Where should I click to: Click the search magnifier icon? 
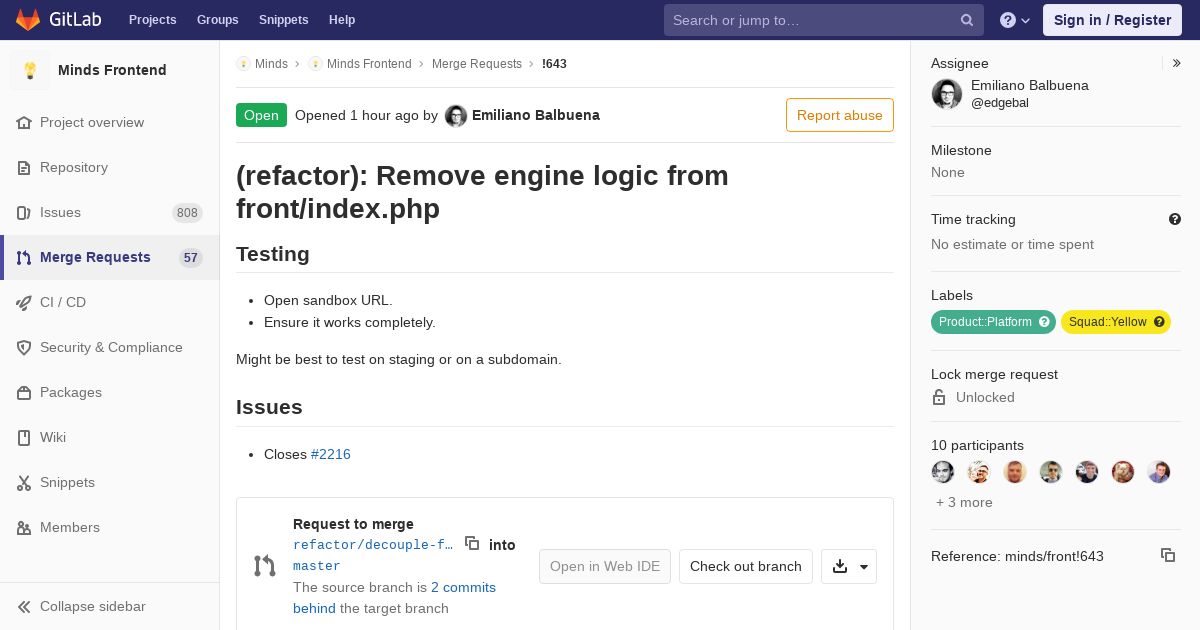coord(967,20)
